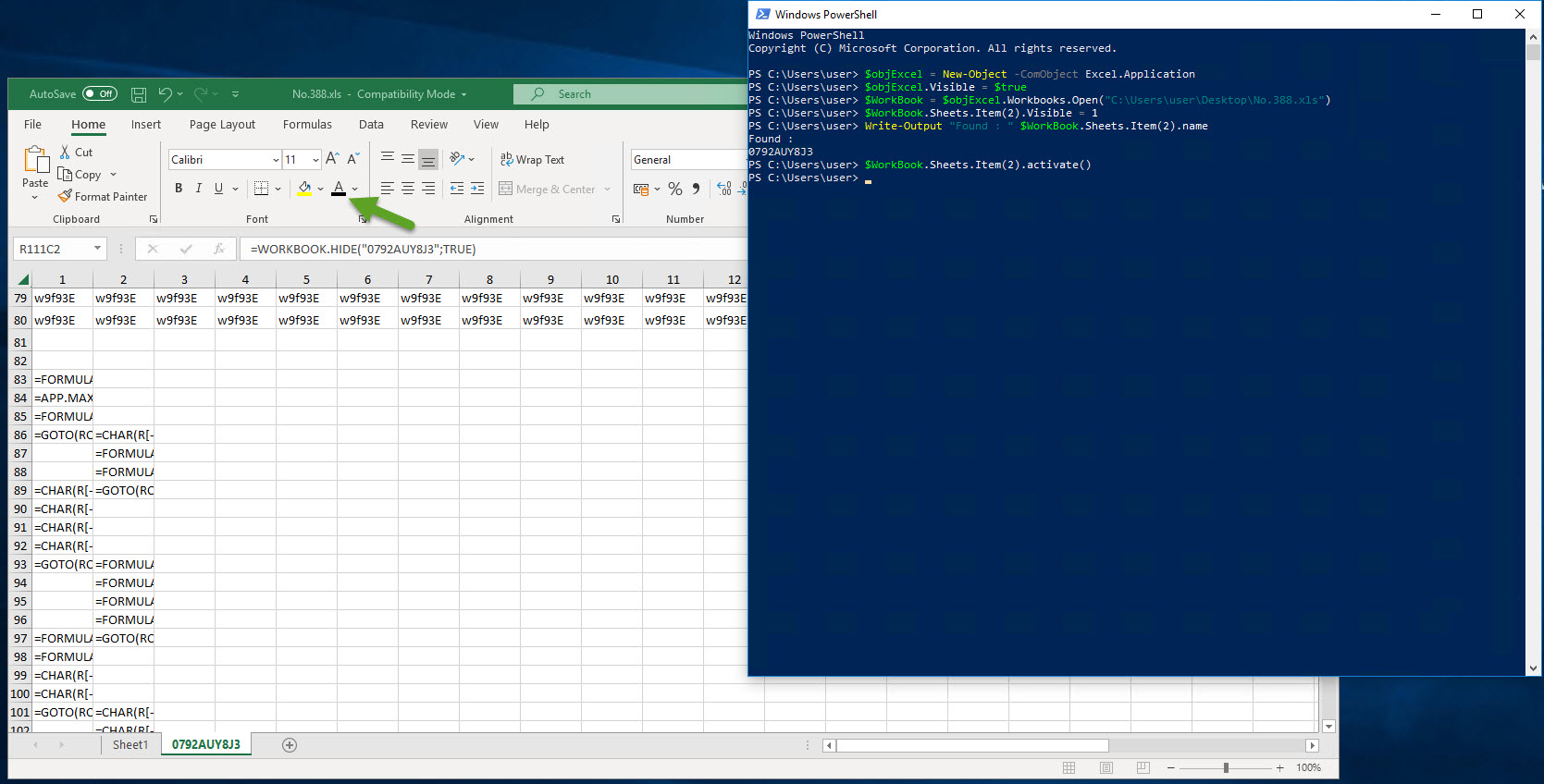Open Font settings dialog launcher

pyautogui.click(x=363, y=219)
